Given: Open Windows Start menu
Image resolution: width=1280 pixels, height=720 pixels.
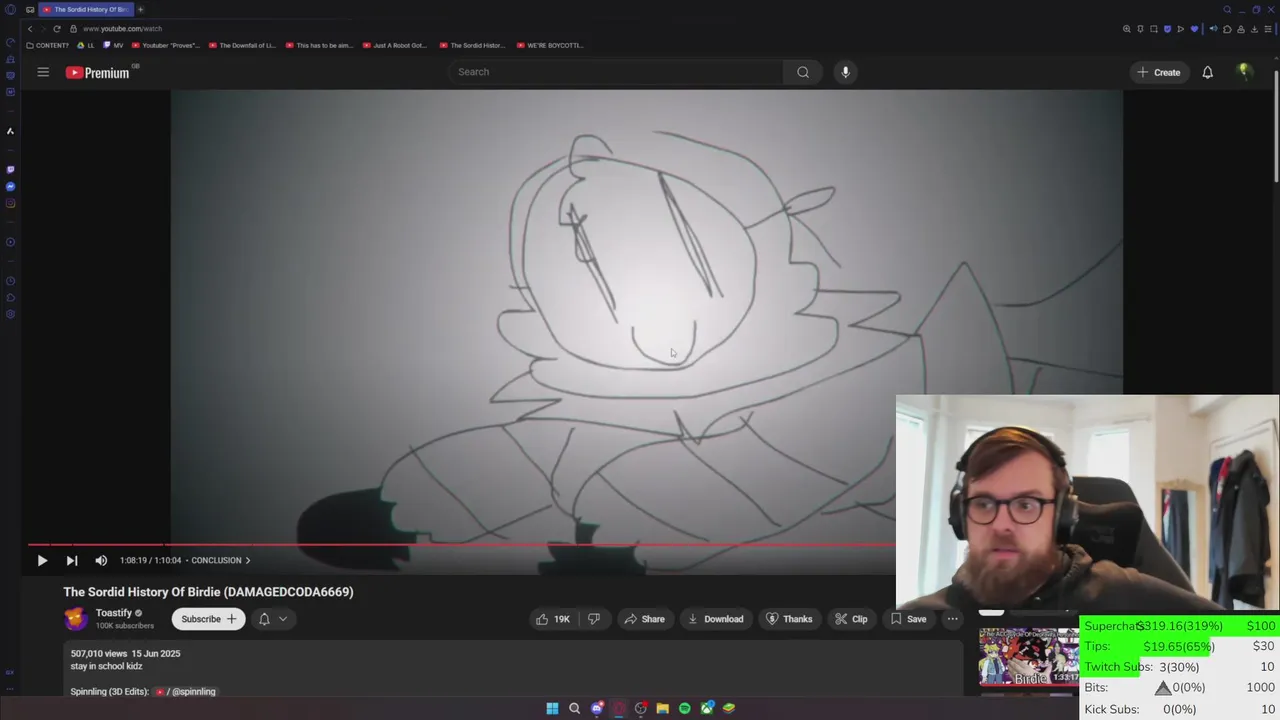Looking at the screenshot, I should click(x=552, y=708).
